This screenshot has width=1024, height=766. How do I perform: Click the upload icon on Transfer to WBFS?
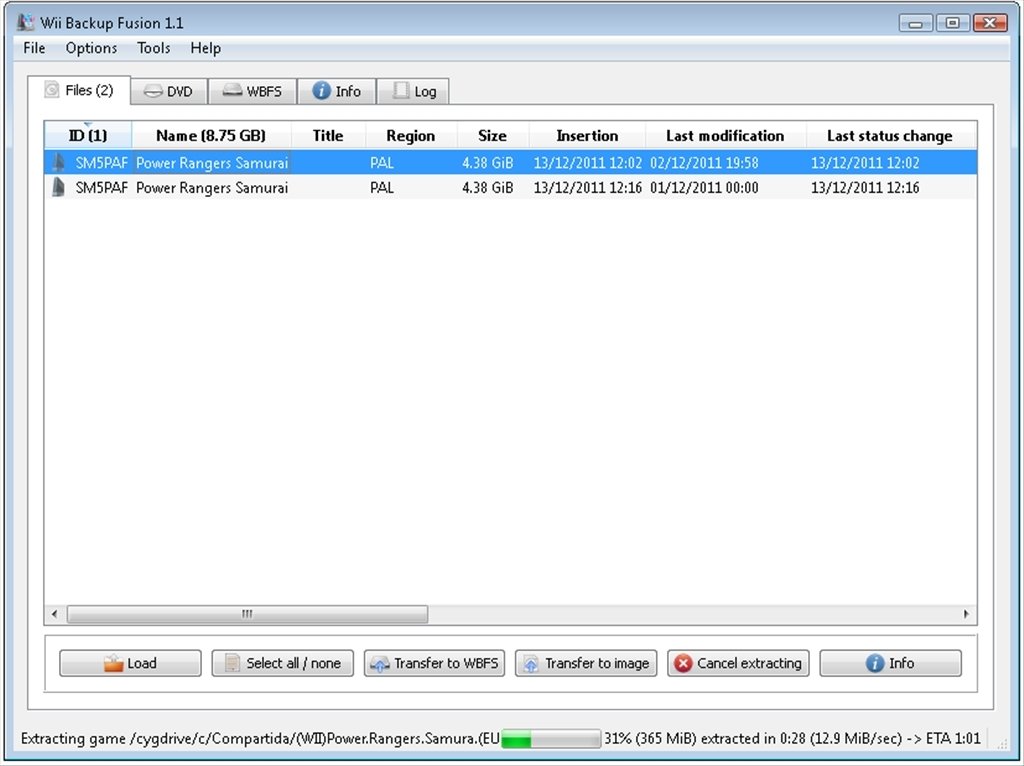(379, 664)
